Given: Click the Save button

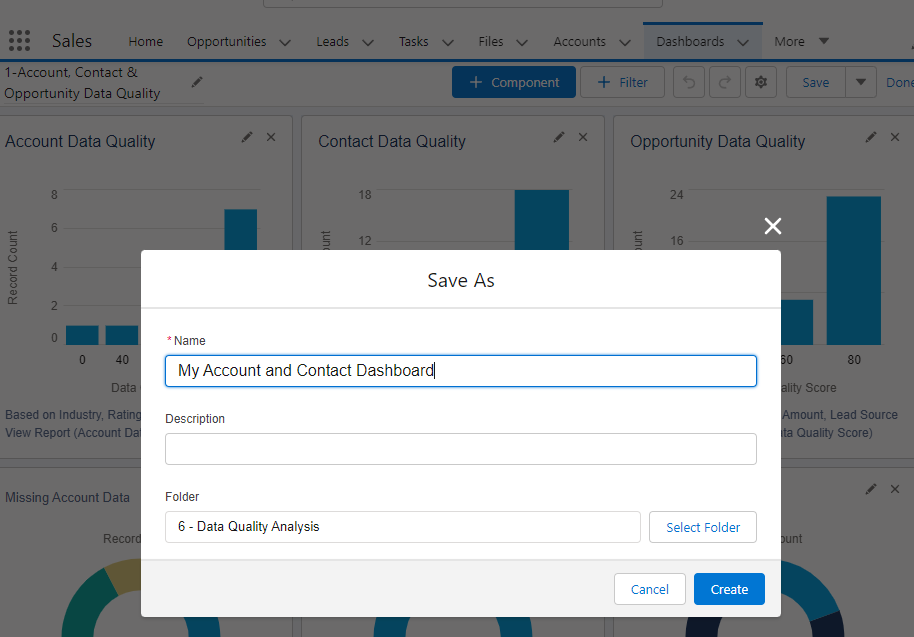Looking at the screenshot, I should [815, 82].
